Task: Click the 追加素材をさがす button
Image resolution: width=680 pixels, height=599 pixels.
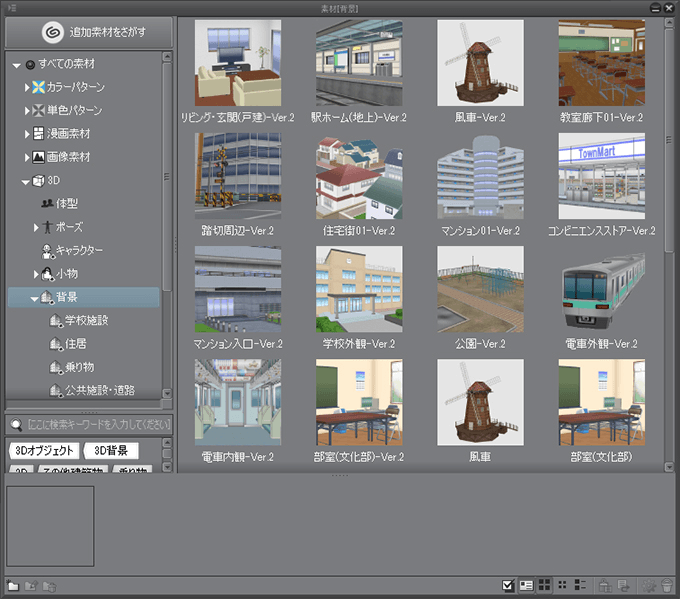Action: pyautogui.click(x=88, y=32)
